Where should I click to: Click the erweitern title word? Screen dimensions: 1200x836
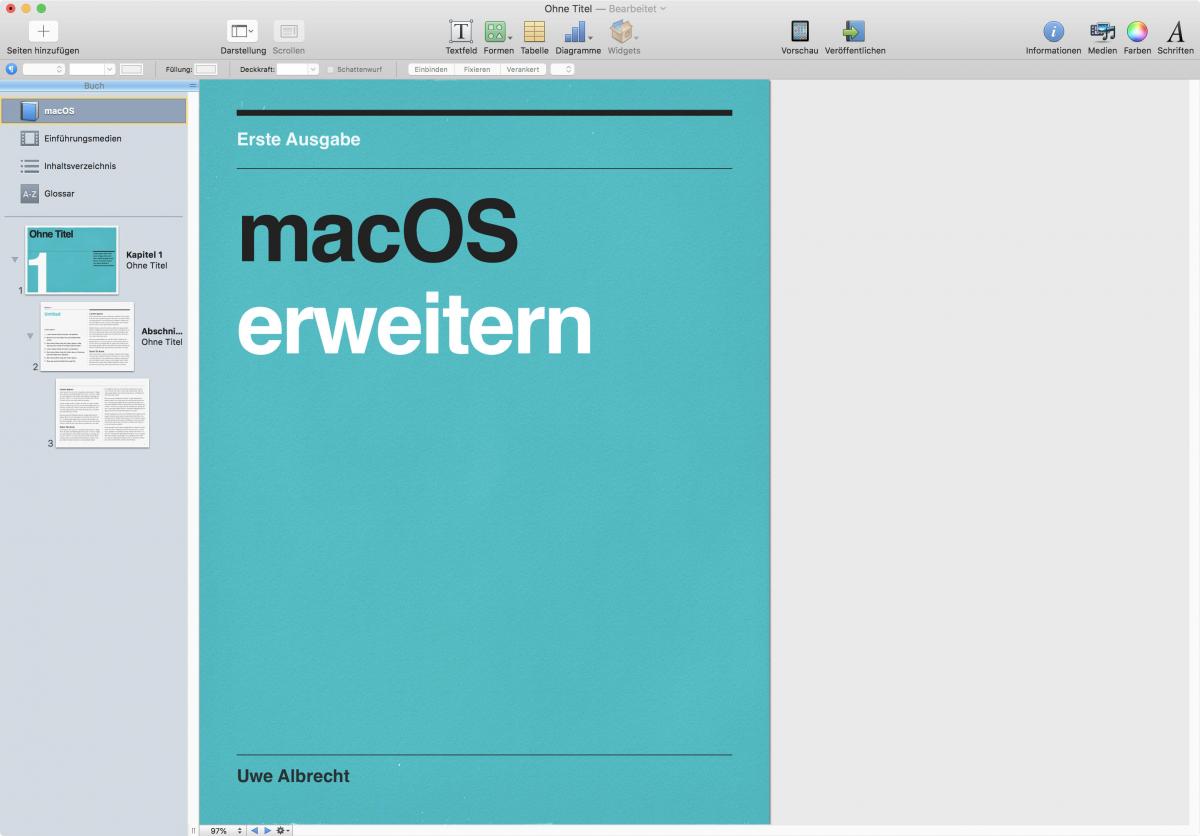point(414,325)
